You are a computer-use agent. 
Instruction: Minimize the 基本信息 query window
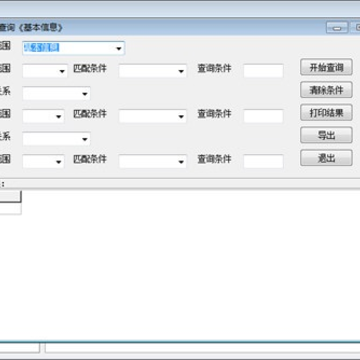coord(337,28)
